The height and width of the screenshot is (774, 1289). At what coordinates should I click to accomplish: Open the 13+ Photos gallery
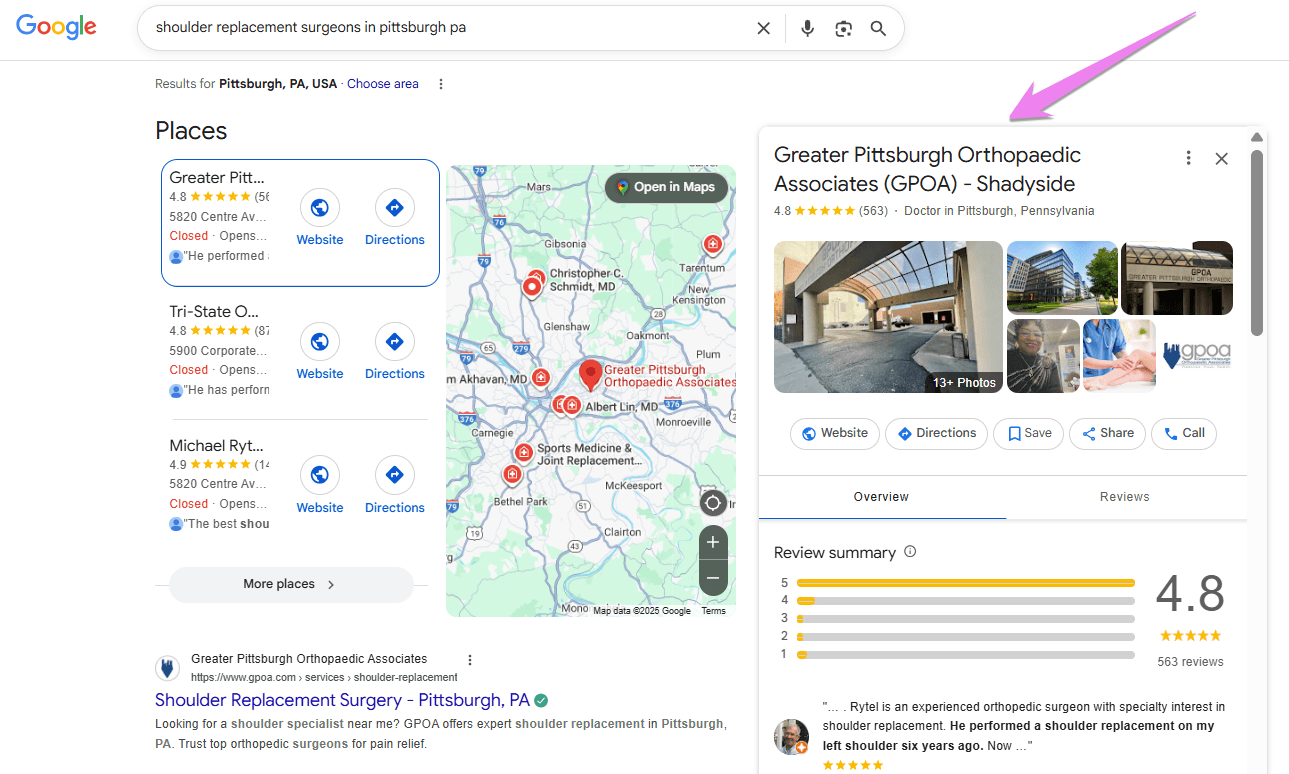pyautogui.click(x=963, y=382)
